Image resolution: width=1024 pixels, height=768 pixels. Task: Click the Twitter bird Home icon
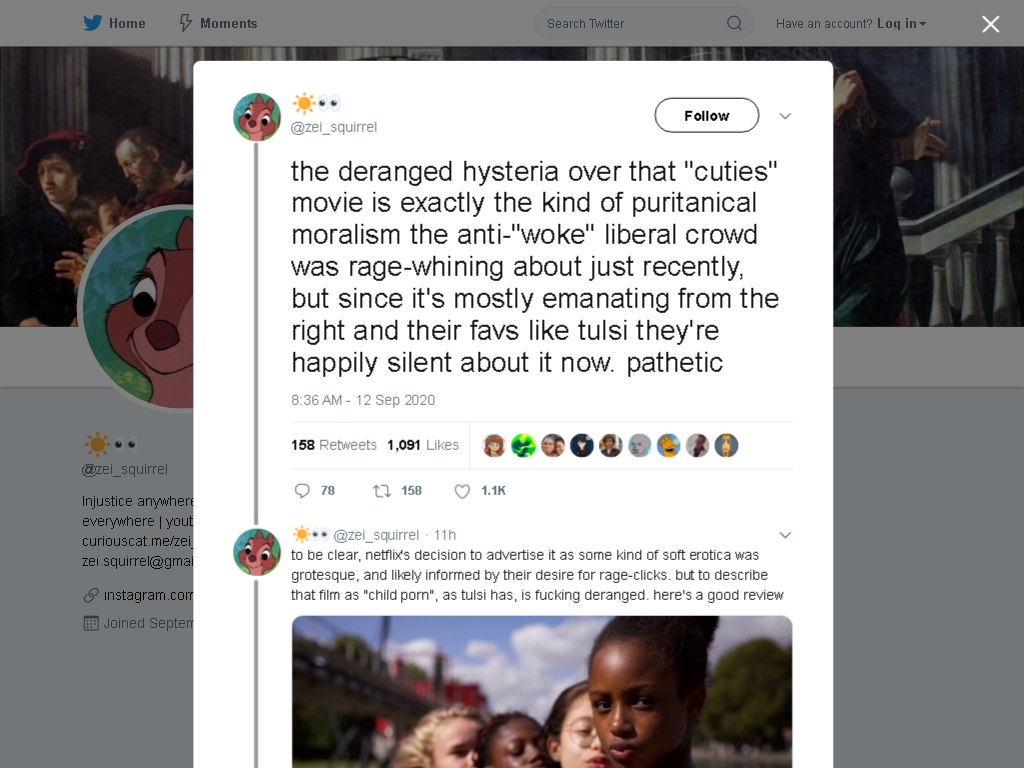click(x=93, y=24)
